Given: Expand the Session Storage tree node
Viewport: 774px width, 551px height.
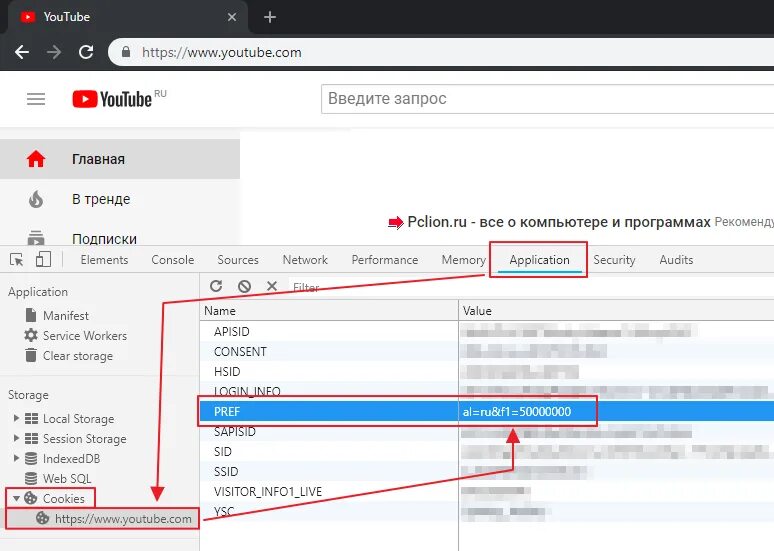Looking at the screenshot, I should click(16, 438).
